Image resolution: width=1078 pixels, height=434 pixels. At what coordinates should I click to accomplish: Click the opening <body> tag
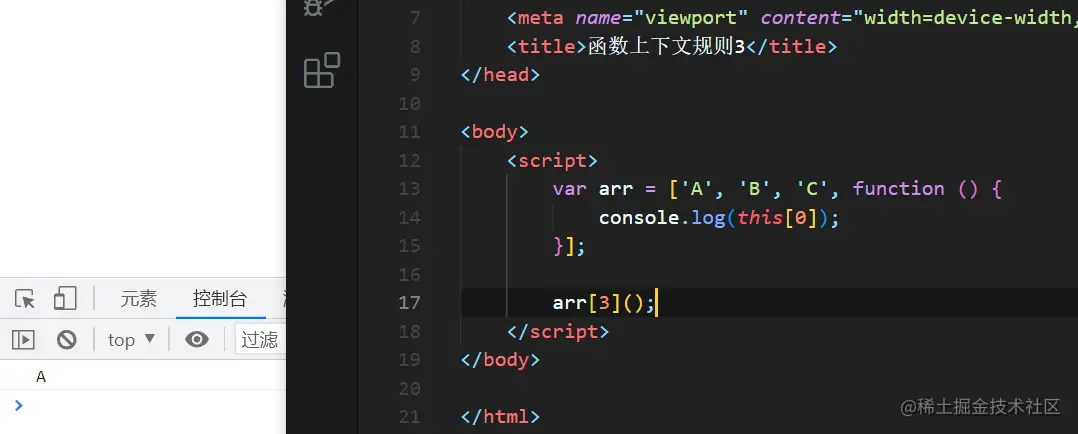(x=495, y=132)
